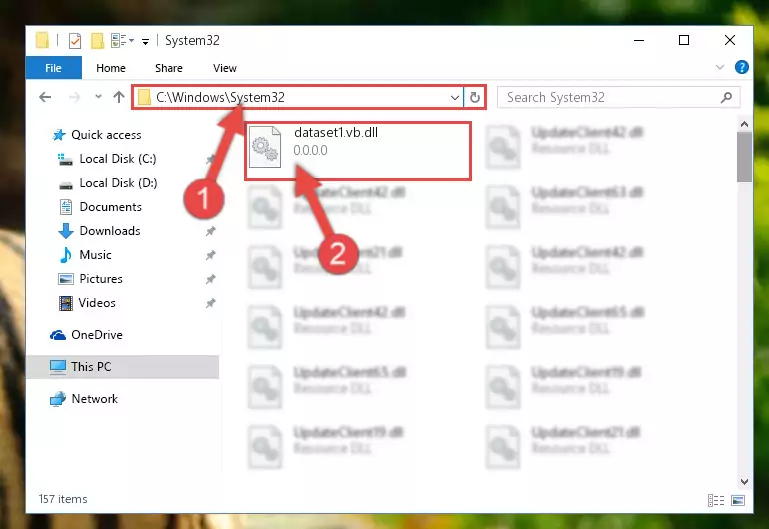Go back with the left arrow
This screenshot has height=529, width=769.
[45, 97]
